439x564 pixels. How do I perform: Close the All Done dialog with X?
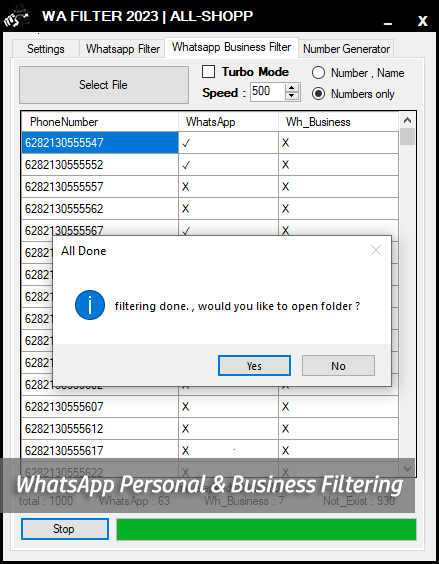pyautogui.click(x=376, y=250)
